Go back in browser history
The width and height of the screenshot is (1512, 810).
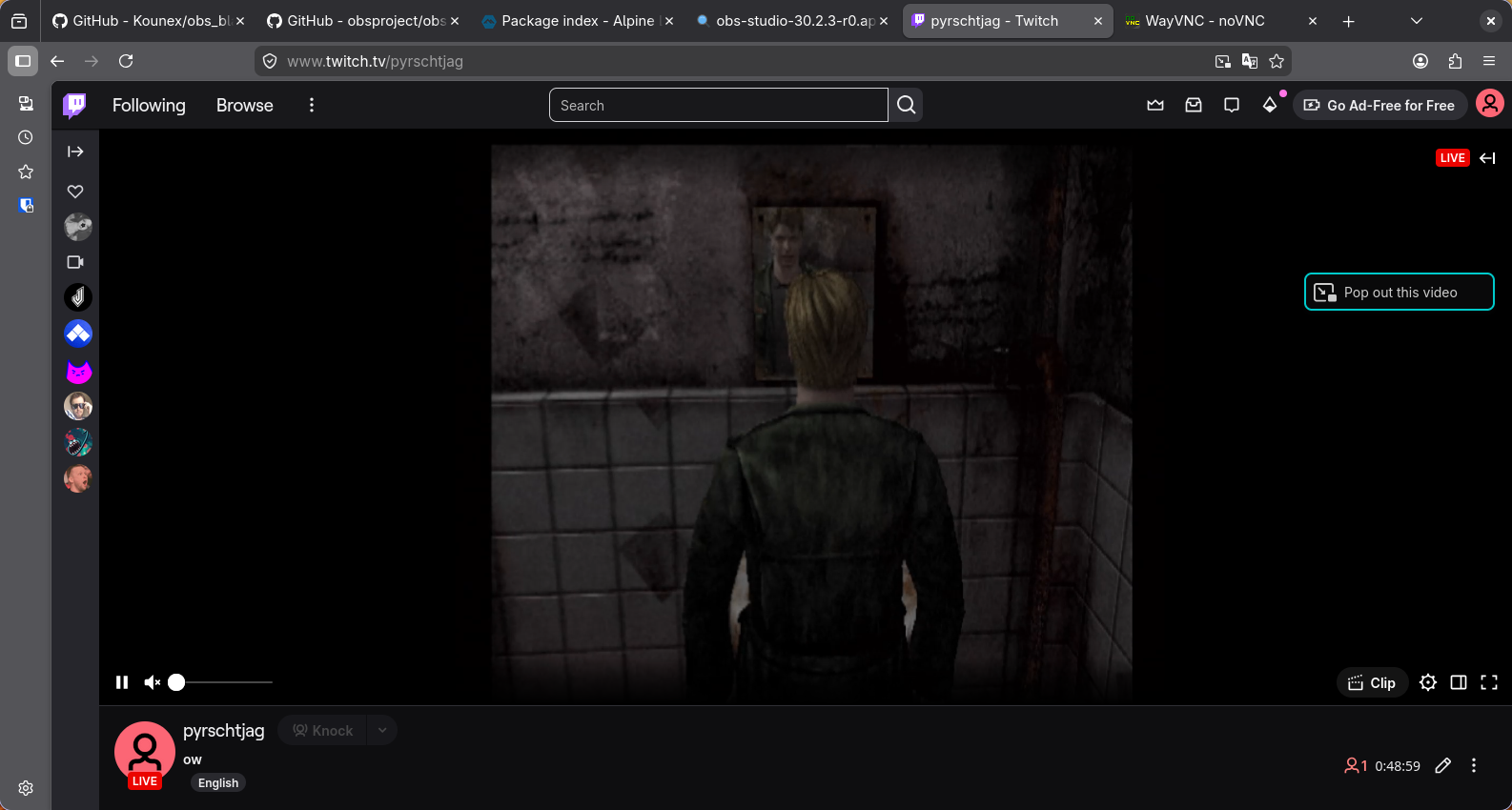(57, 61)
